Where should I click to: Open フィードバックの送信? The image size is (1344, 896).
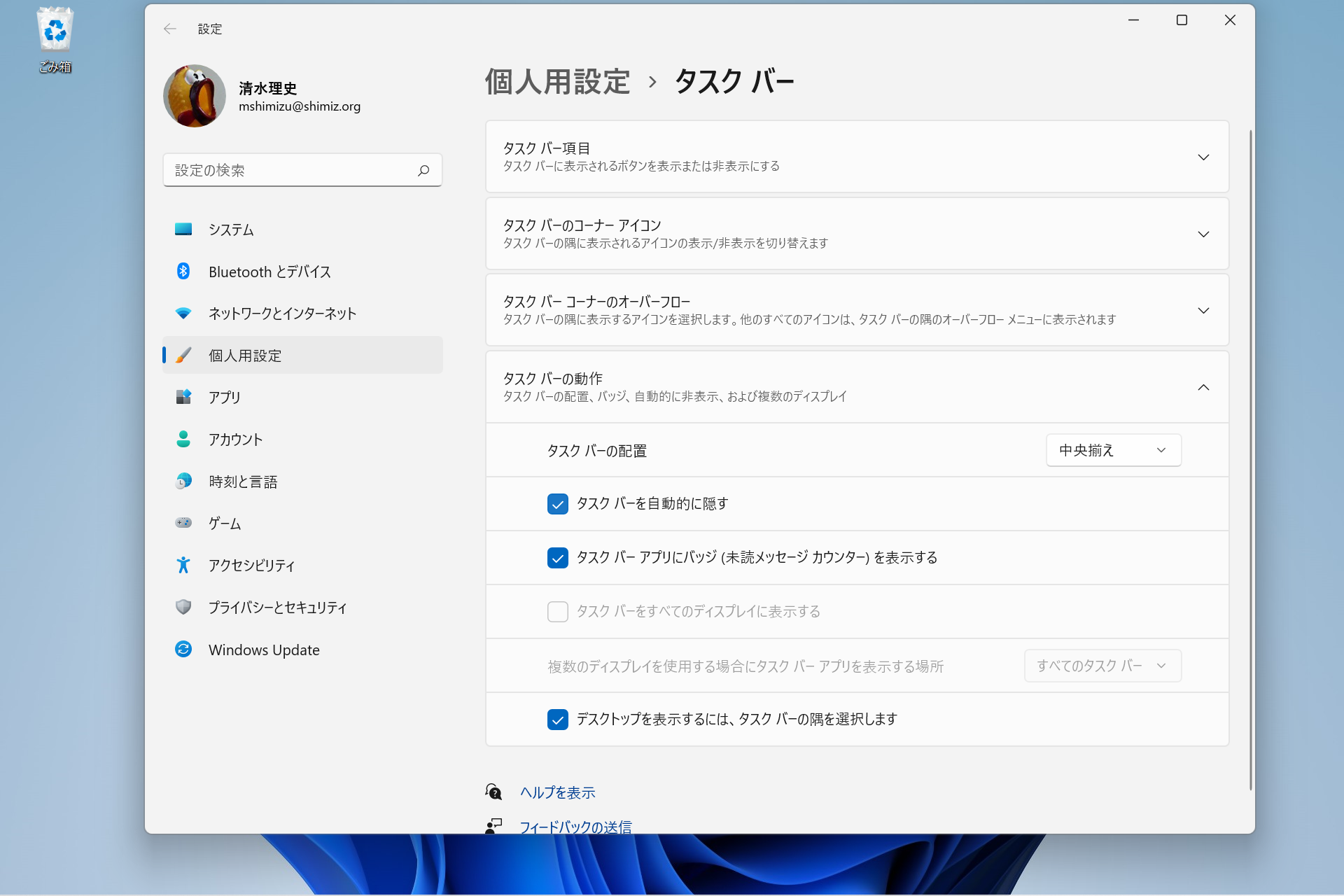(575, 826)
